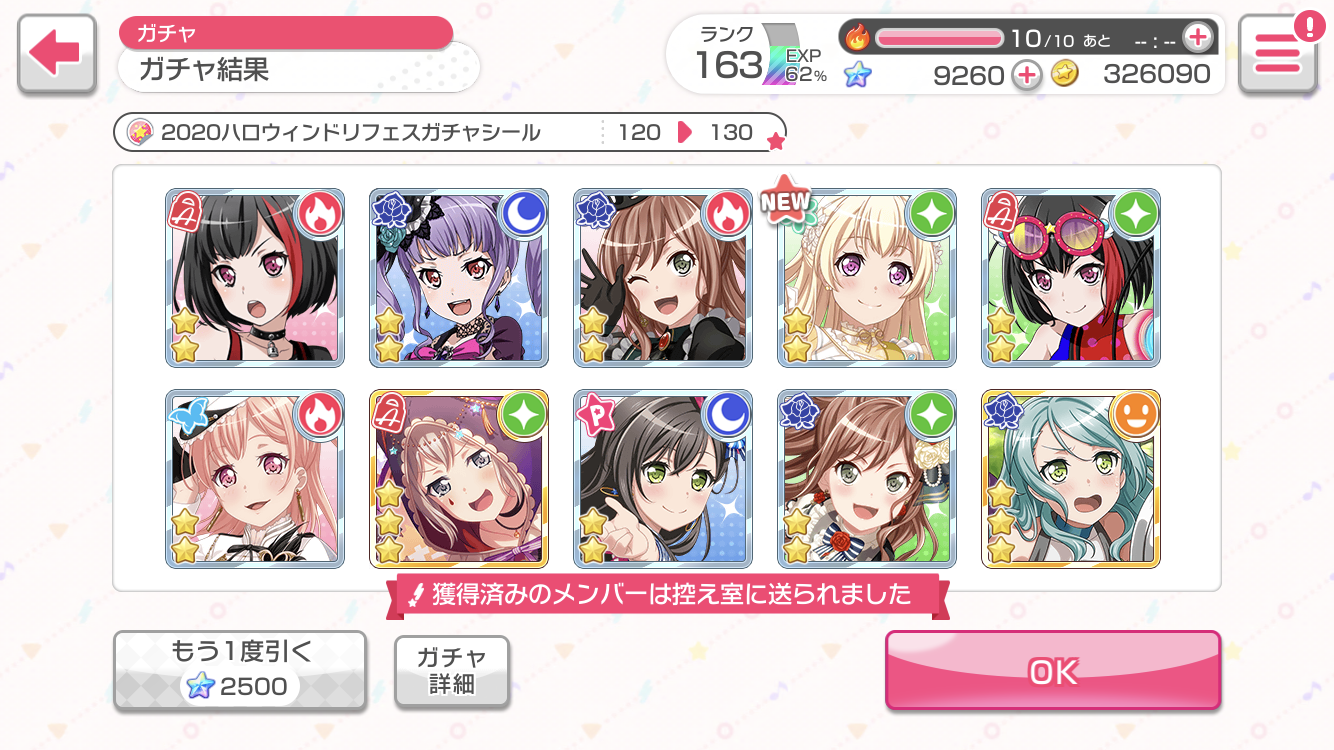Tap the flame stamina icon
The width and height of the screenshot is (1334, 750).
coord(858,38)
